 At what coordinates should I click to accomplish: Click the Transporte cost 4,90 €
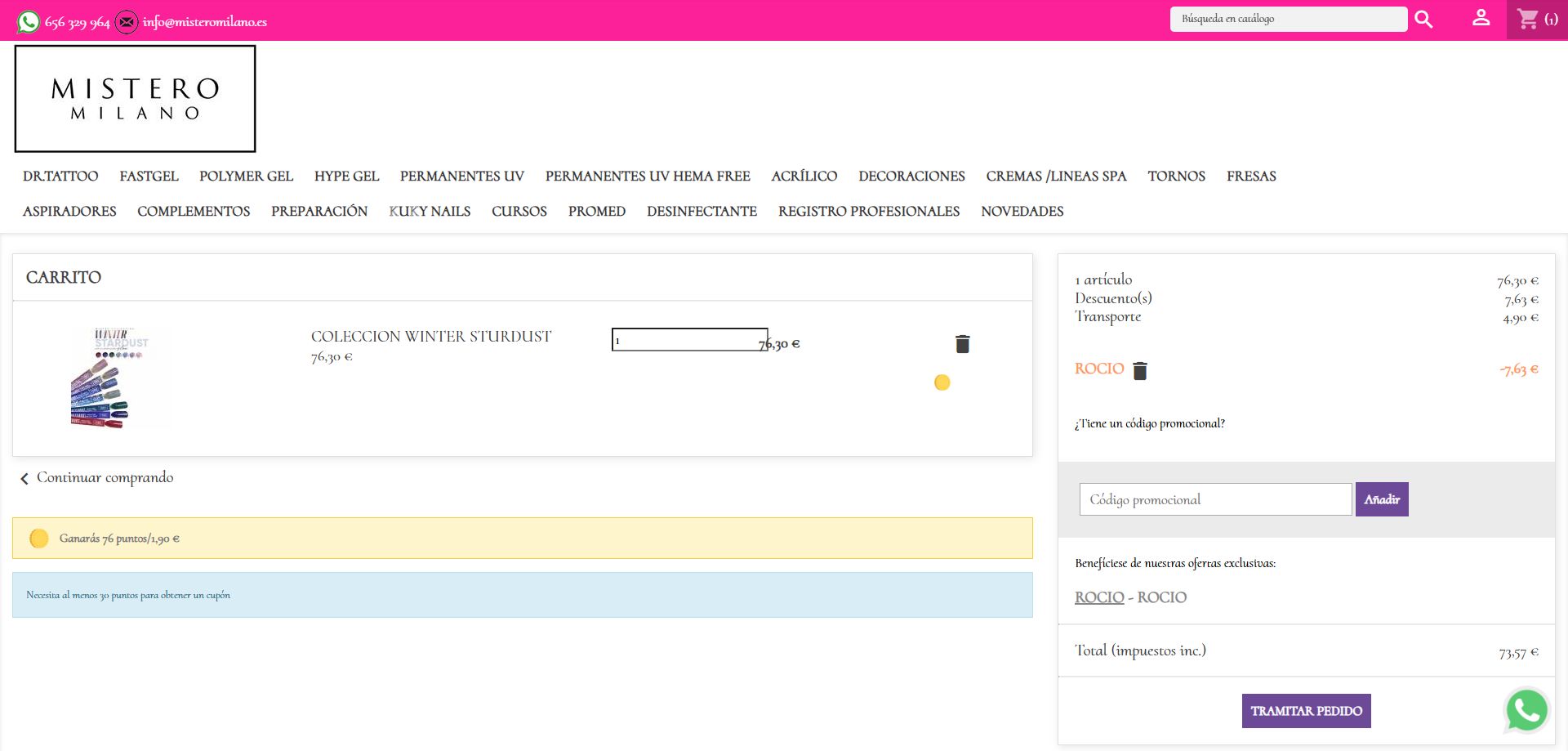[1520, 318]
